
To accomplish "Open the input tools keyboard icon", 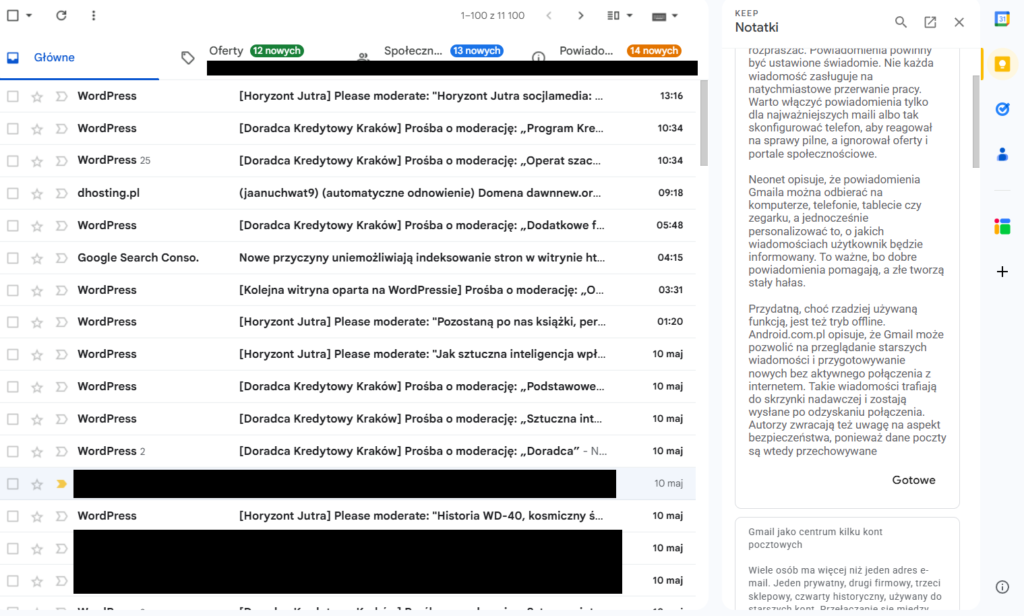I will (x=659, y=16).
